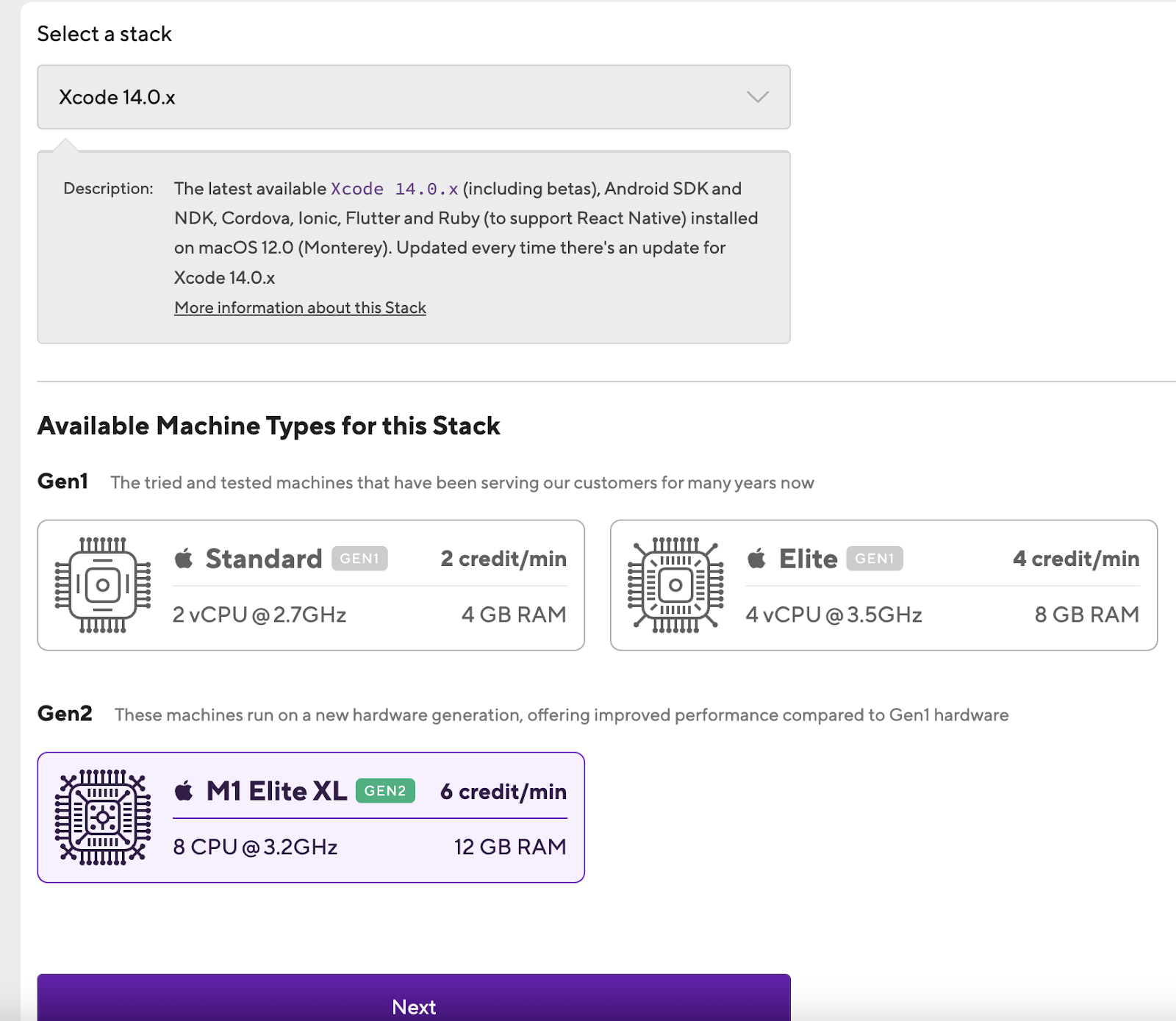Click the 'Select a stack' label
1176x1021 pixels.
tap(104, 34)
